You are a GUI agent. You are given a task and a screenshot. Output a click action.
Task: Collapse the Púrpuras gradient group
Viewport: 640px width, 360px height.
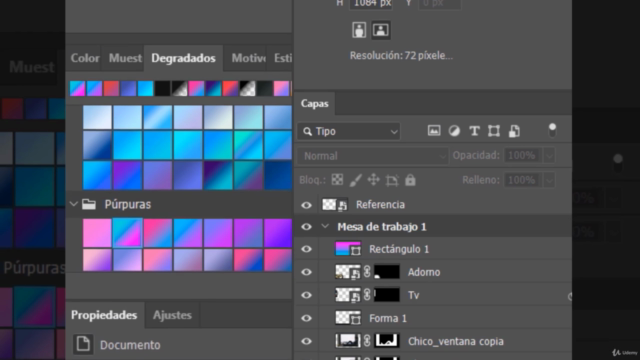point(73,204)
